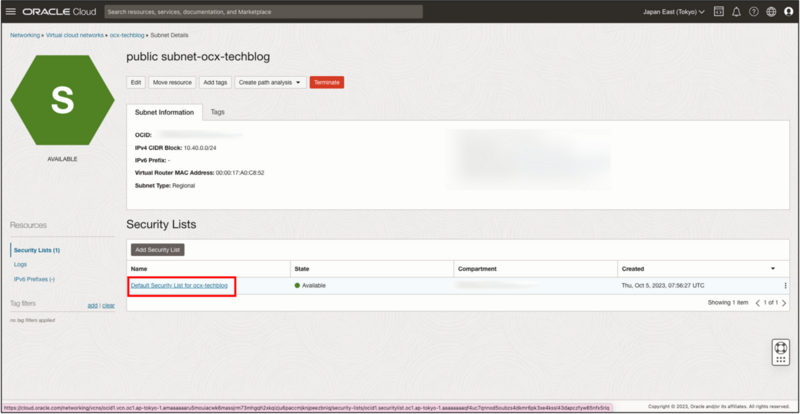Expand the Japan East (Tokyo) region selector
Screen dimensions: 800x414
[673, 11]
